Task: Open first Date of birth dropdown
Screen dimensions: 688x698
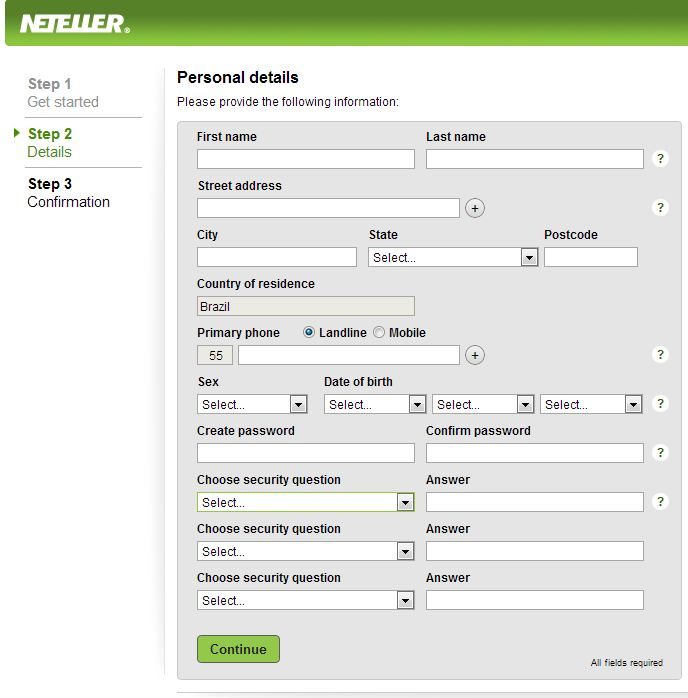Action: click(x=375, y=404)
